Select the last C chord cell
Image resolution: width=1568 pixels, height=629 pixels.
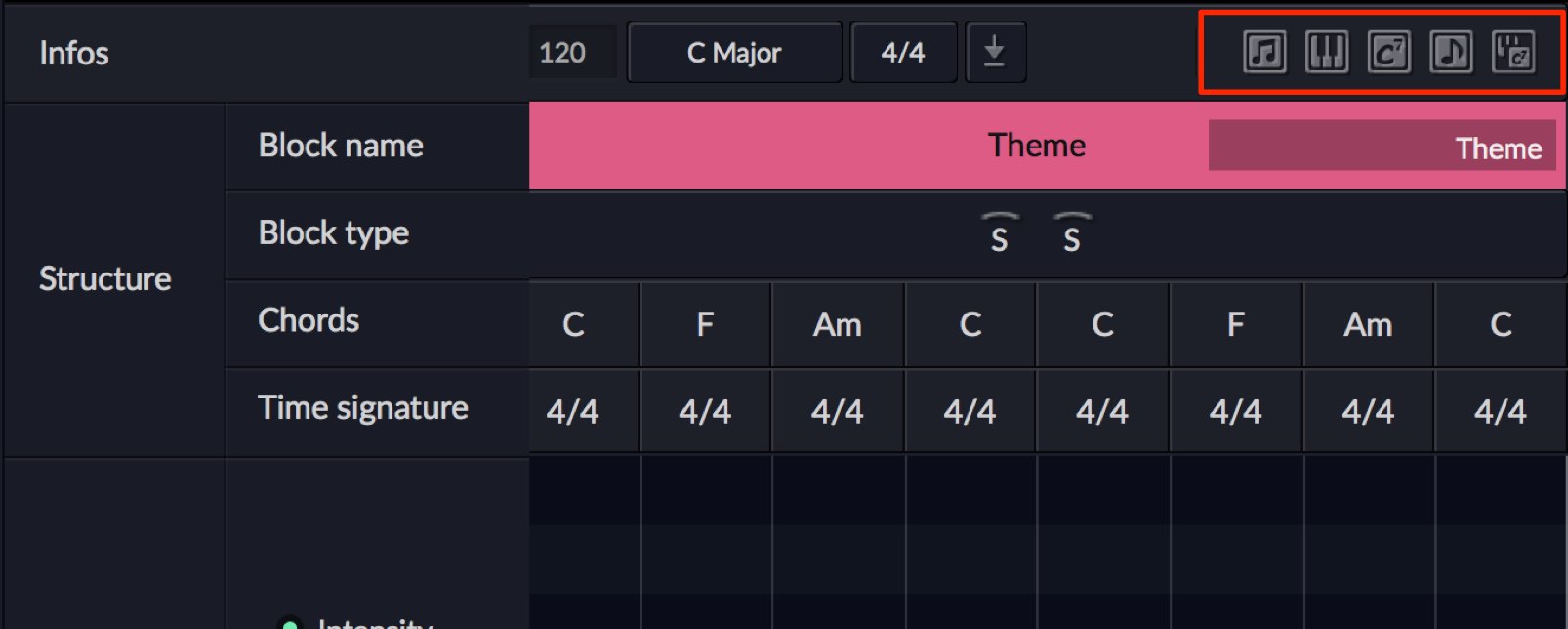point(1501,324)
